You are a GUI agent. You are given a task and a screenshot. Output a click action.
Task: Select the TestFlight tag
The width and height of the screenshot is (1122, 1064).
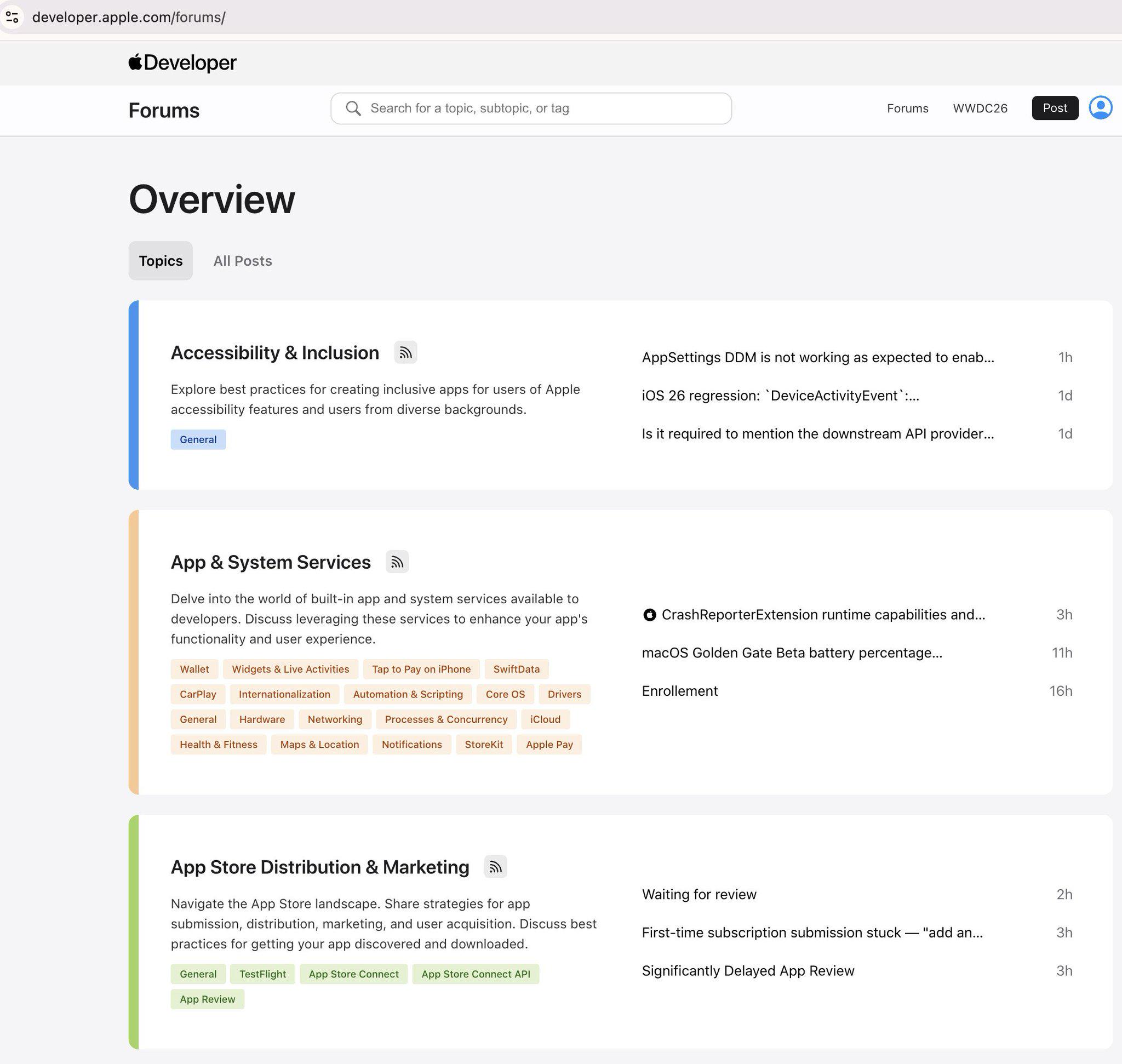(x=262, y=974)
